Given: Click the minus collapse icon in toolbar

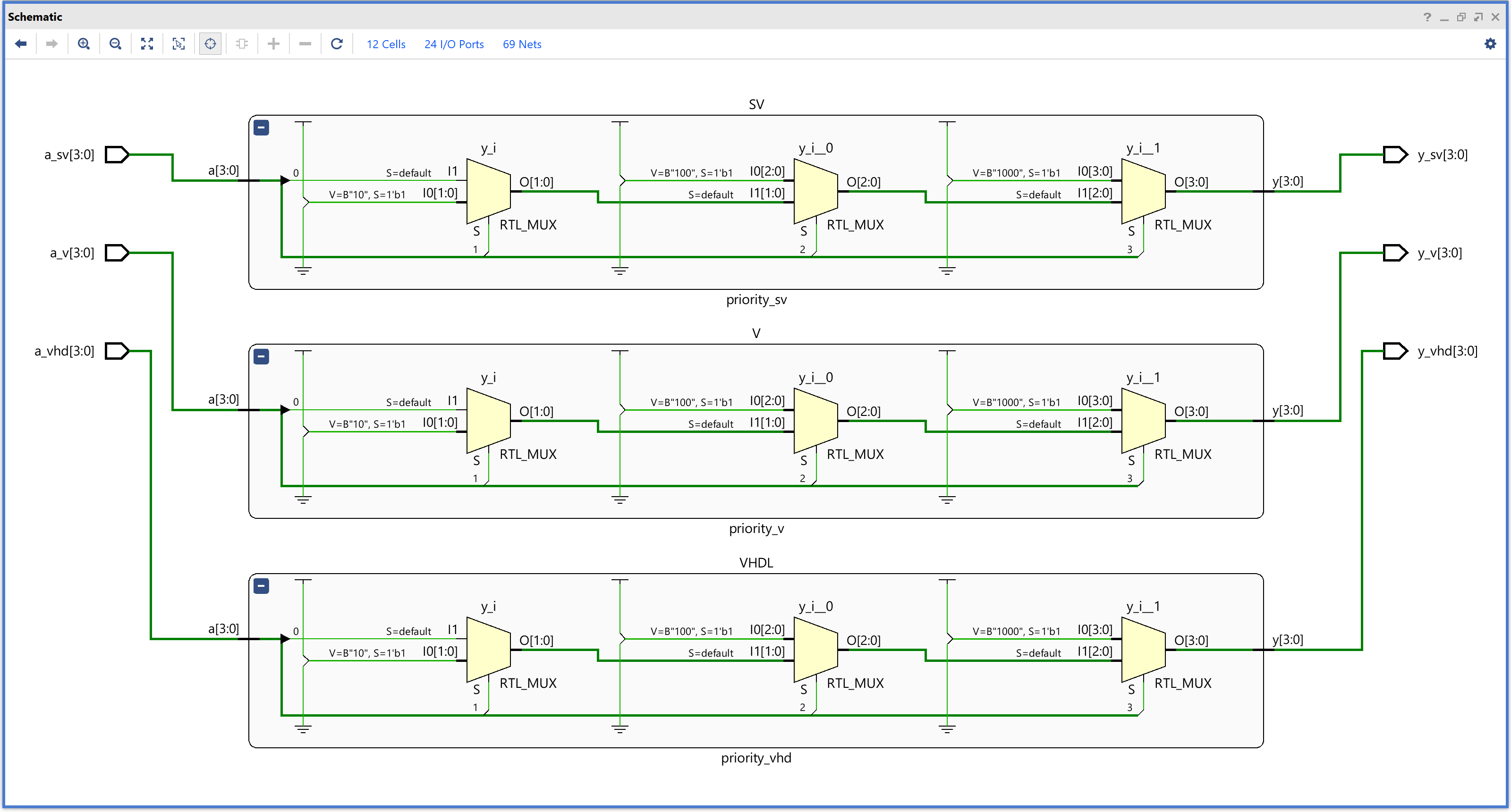Looking at the screenshot, I should coord(305,44).
